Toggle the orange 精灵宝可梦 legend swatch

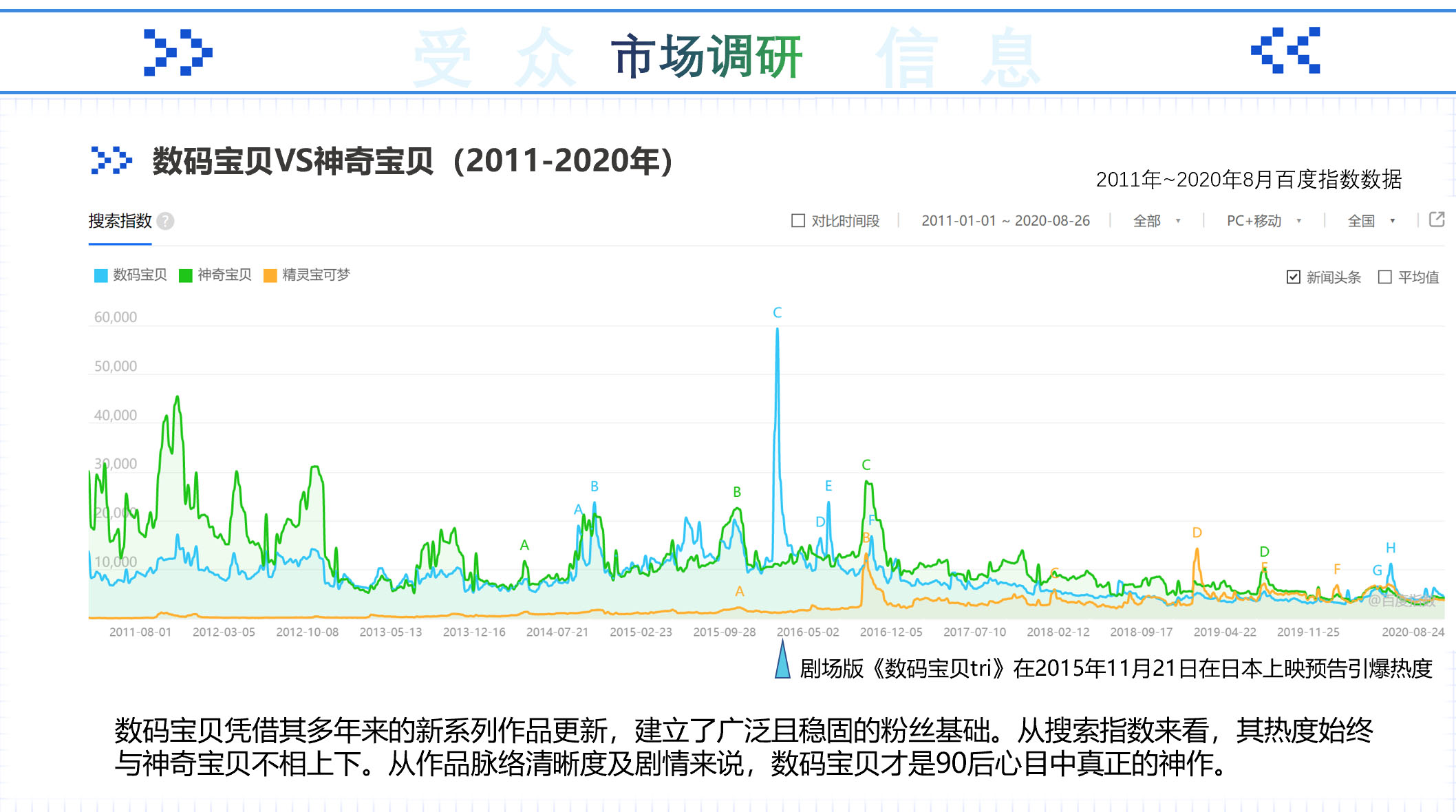(x=270, y=275)
